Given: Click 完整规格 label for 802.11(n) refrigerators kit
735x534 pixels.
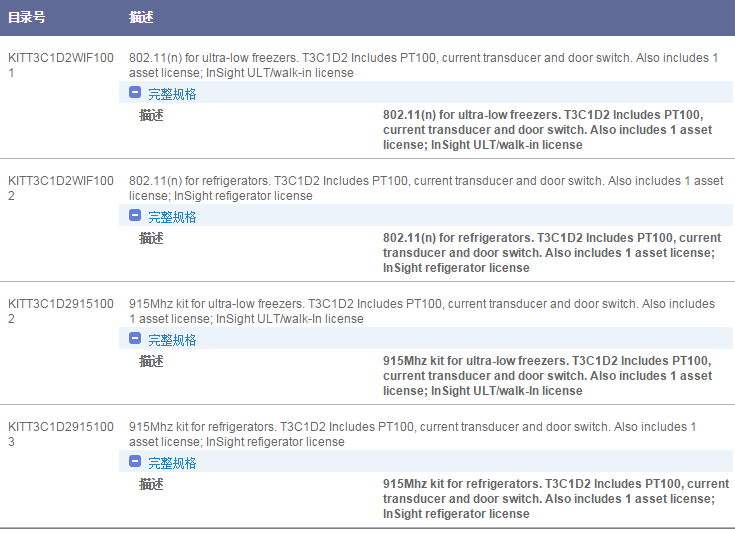Looking at the screenshot, I should (172, 217).
